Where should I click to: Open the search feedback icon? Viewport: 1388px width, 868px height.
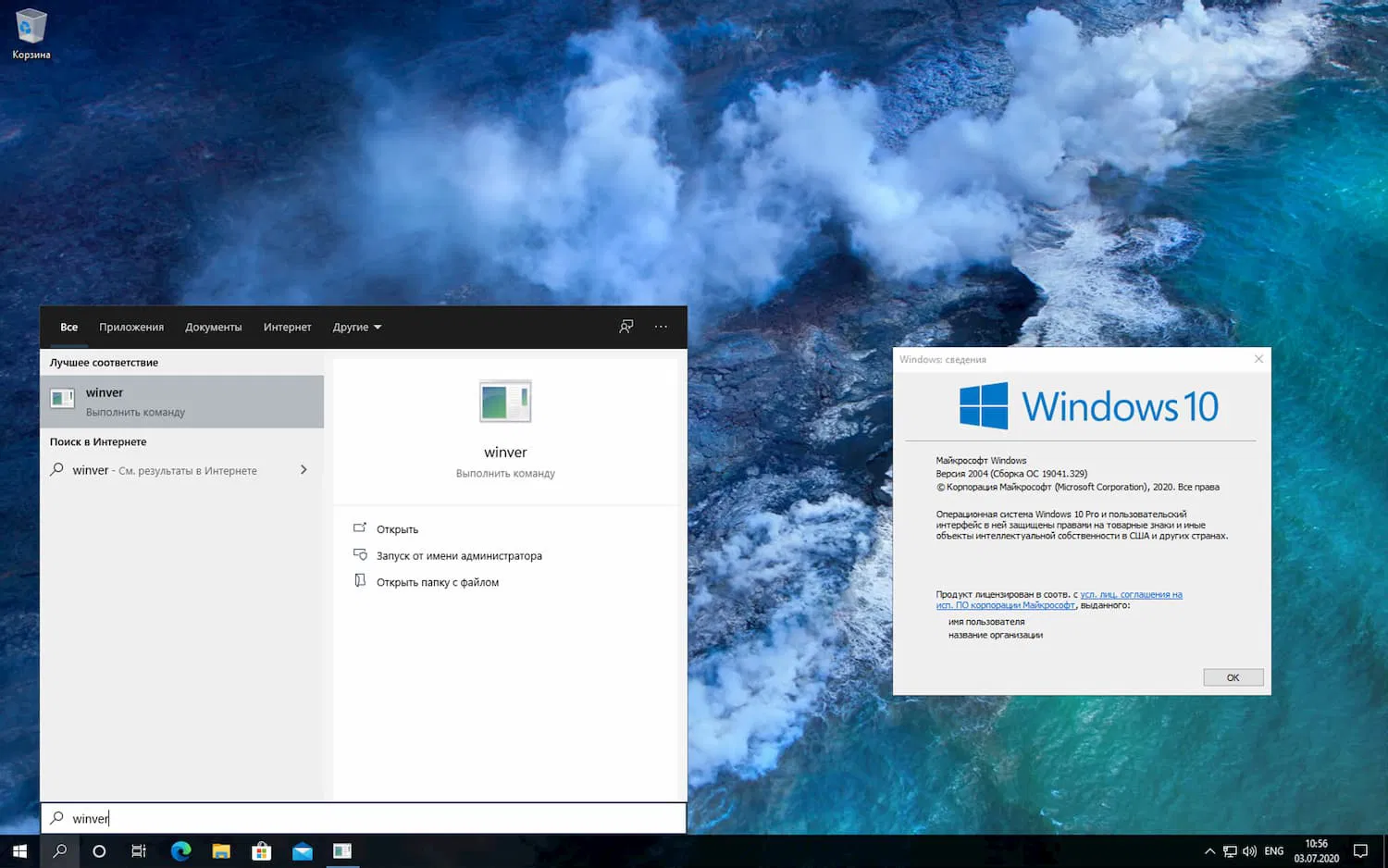click(626, 327)
